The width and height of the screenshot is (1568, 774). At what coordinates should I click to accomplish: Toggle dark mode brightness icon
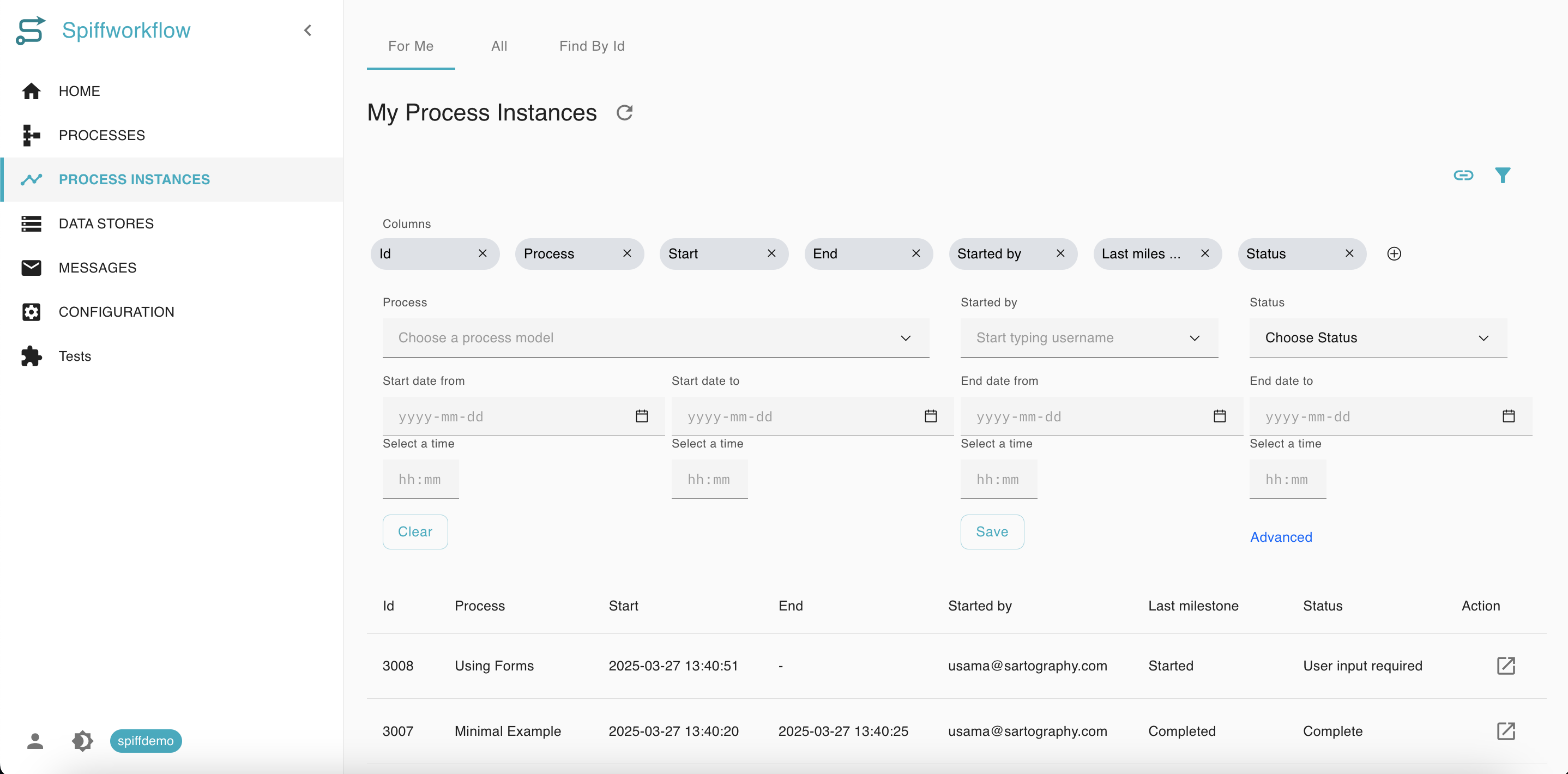click(82, 741)
